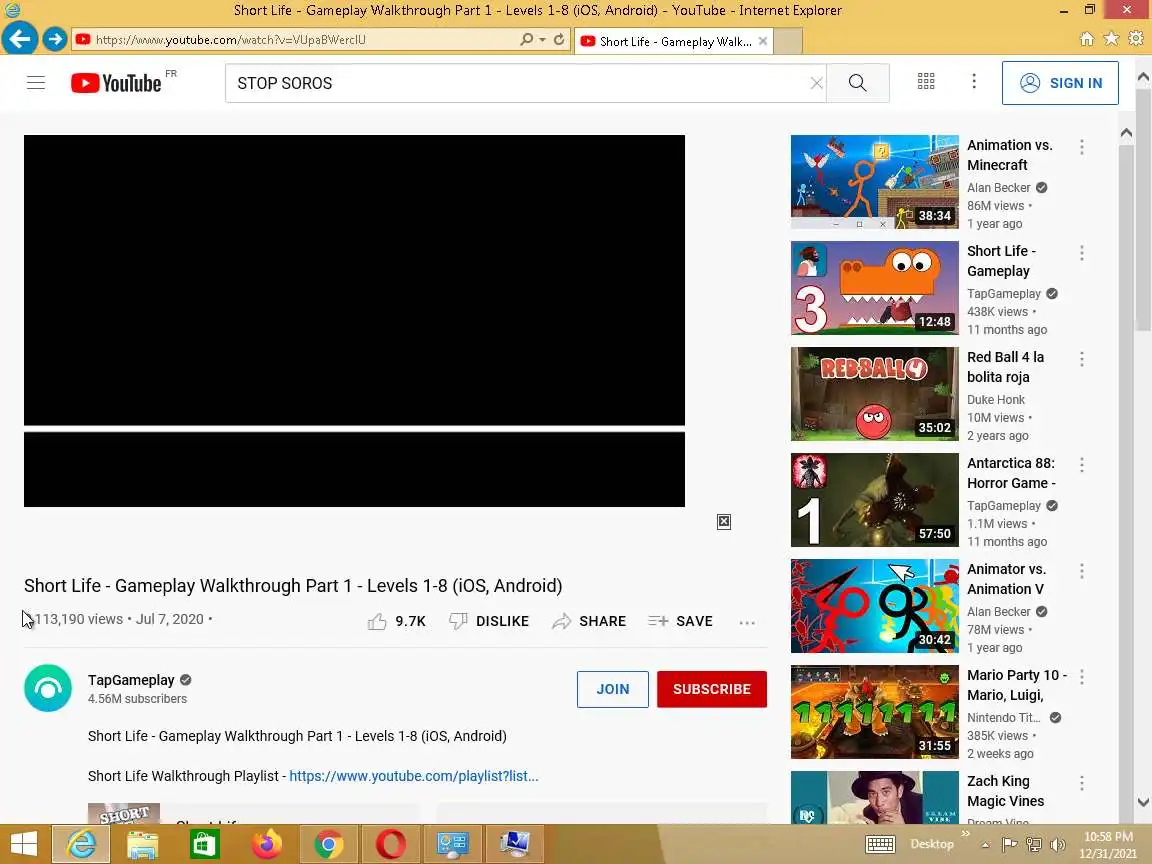Clear the search box with the X
1152x864 pixels.
pos(816,83)
